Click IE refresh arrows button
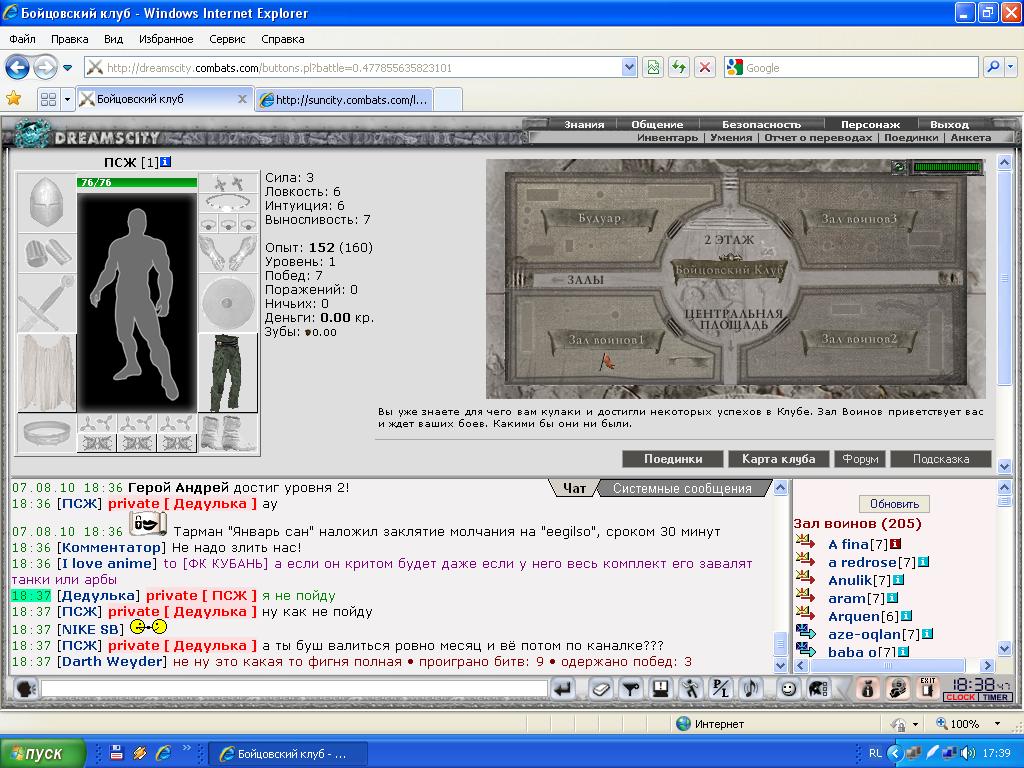1024x768 pixels. (x=679, y=67)
